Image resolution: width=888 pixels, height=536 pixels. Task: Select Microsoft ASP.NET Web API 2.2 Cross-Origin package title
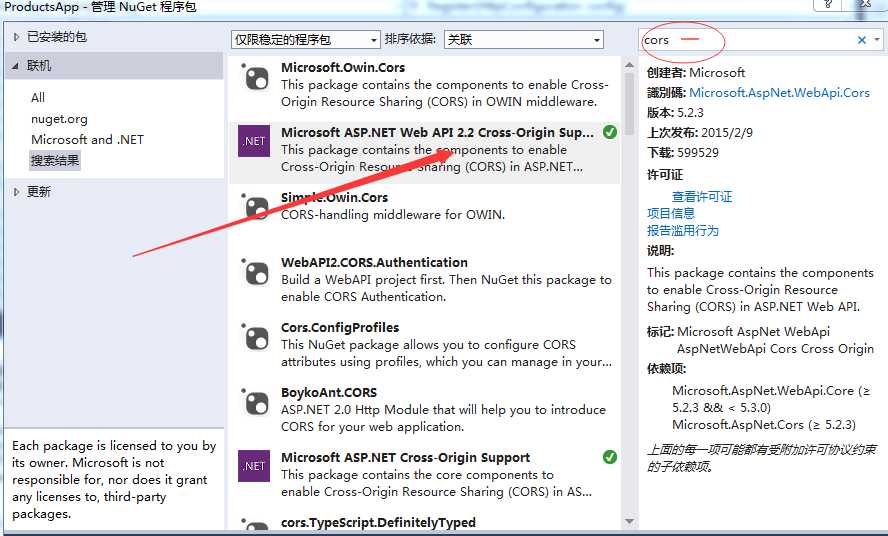point(437,133)
